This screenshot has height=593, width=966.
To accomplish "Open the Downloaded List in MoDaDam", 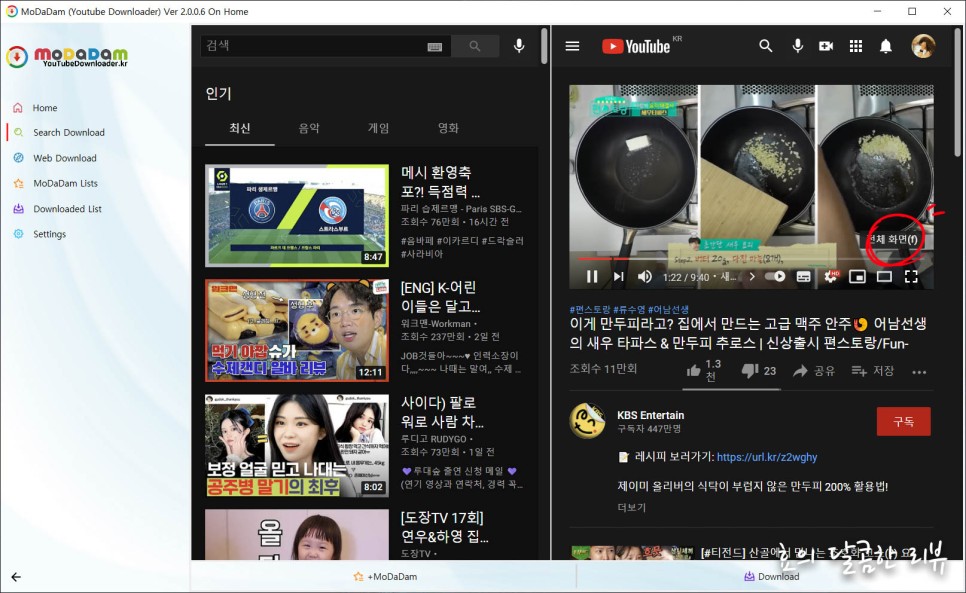I will (x=72, y=208).
